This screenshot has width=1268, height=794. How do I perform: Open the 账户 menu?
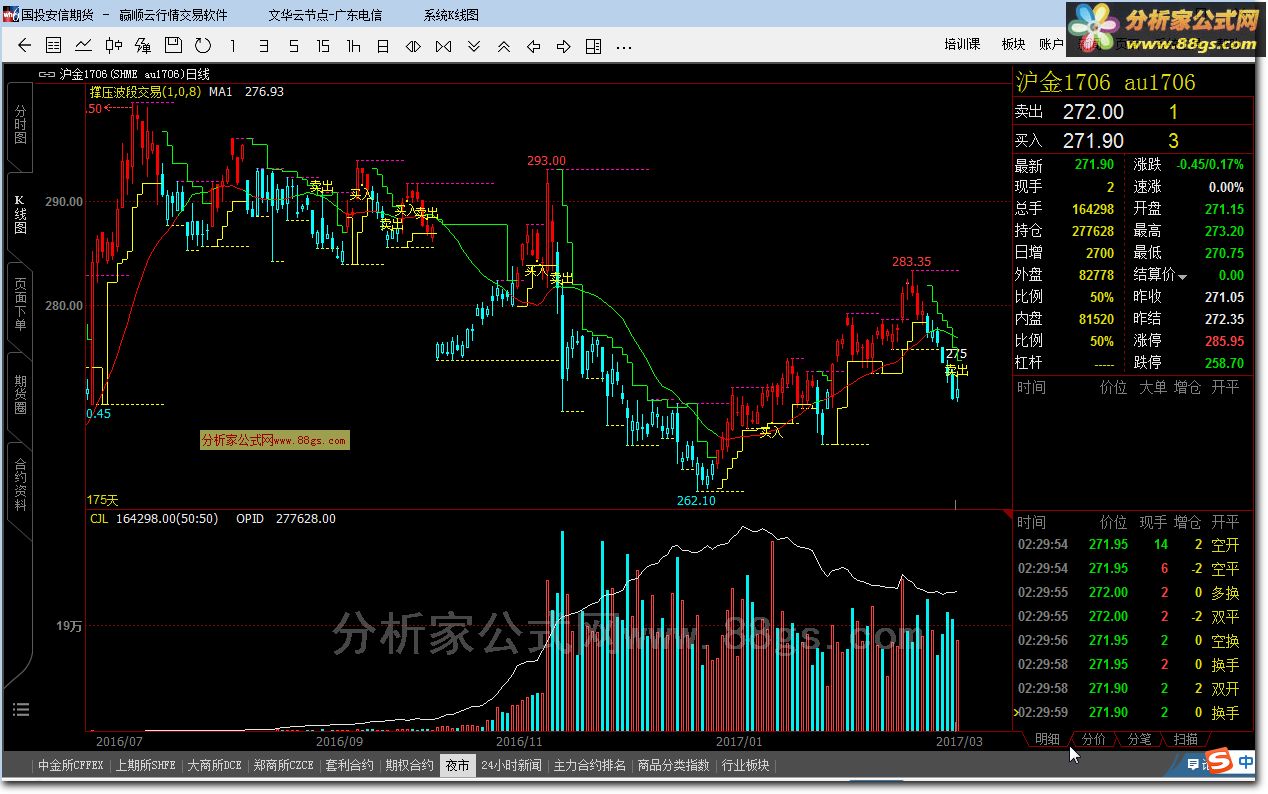(1051, 44)
